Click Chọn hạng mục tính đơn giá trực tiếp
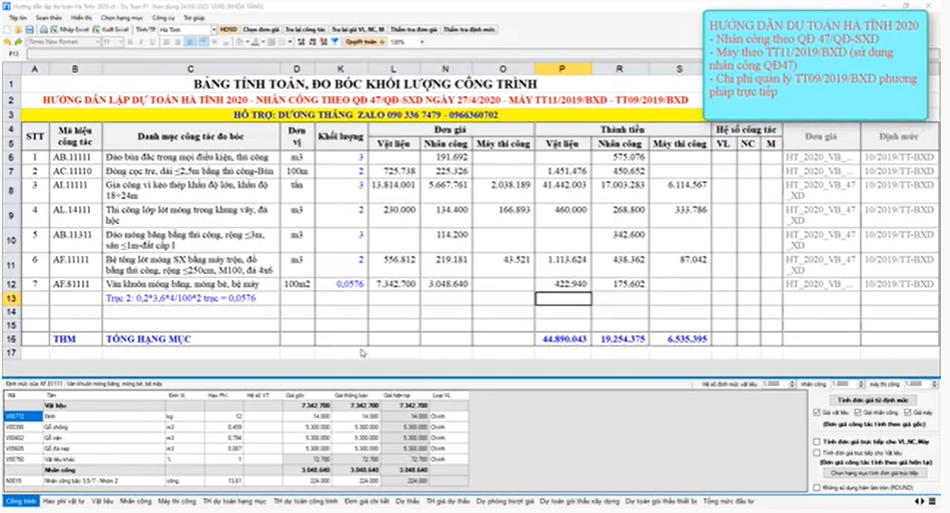Screen dimensions: 950x513 (874, 473)
